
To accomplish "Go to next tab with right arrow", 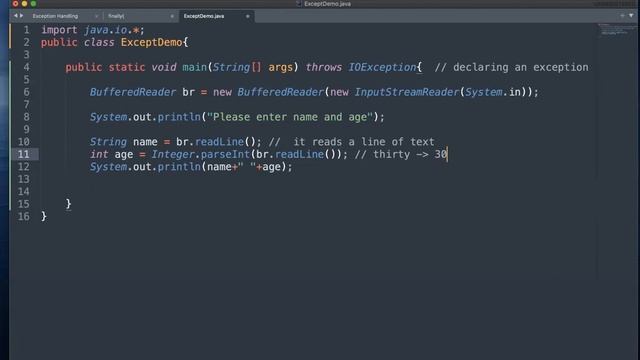I will click(22, 16).
